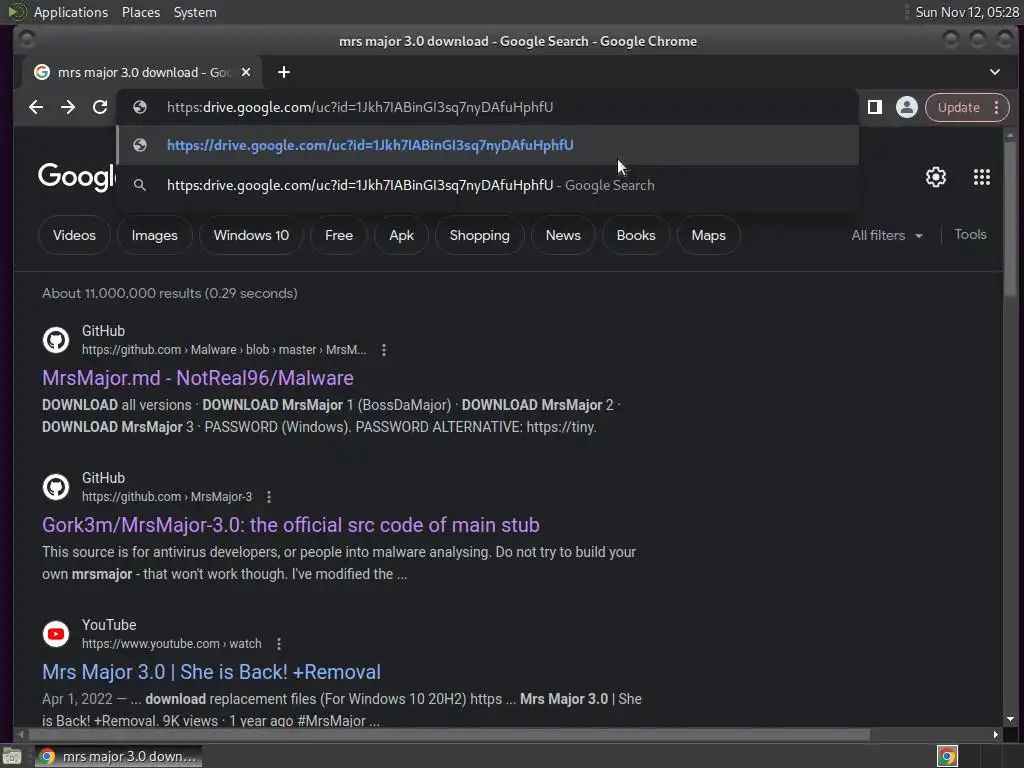The height and width of the screenshot is (768, 1024).
Task: Click the address bar URL text
Action: (360, 107)
